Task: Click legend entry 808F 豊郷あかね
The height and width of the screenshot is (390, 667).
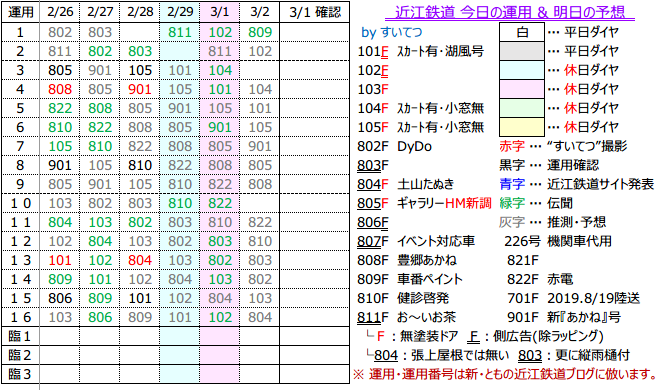Action: [x=407, y=260]
